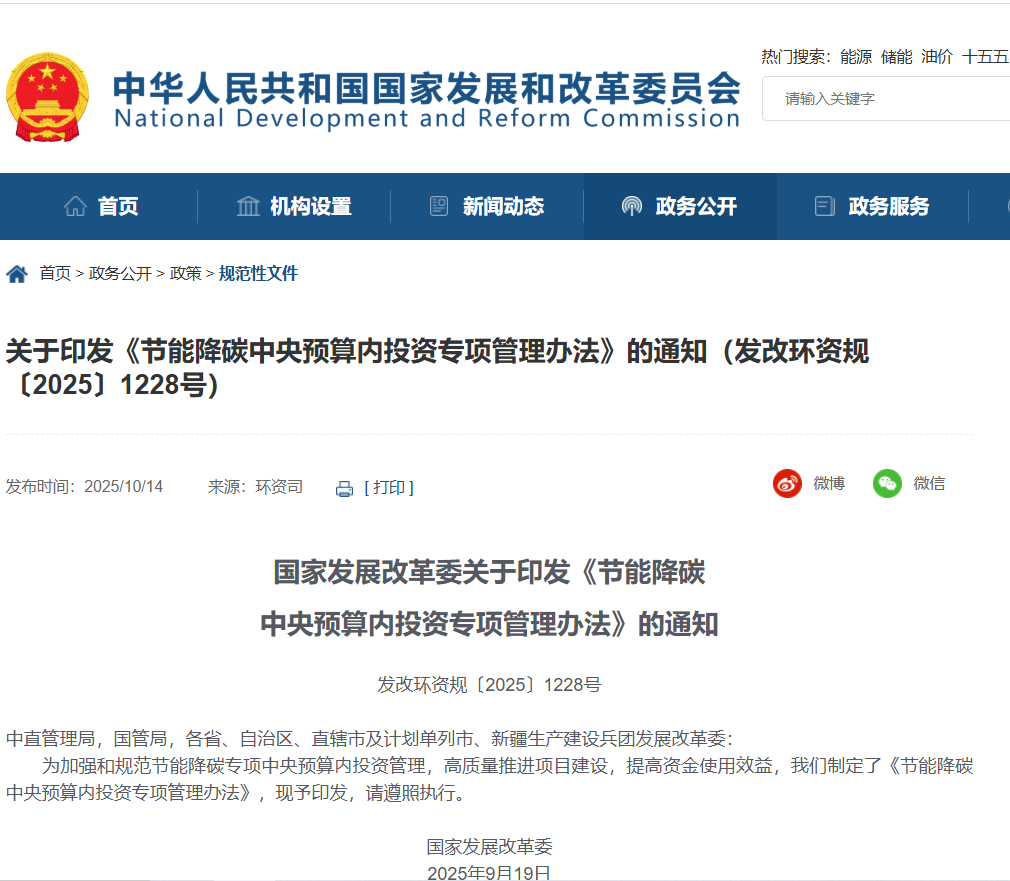Go to 政务公开 in breadcrumb

[x=120, y=274]
